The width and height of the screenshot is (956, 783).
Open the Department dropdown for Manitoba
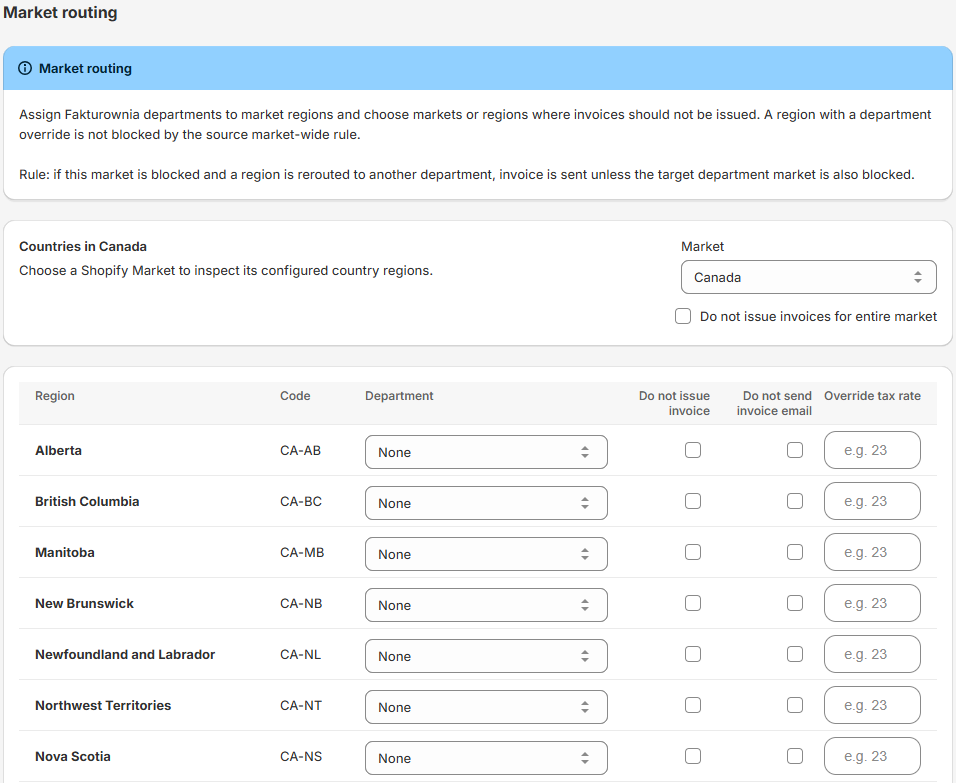(x=486, y=554)
